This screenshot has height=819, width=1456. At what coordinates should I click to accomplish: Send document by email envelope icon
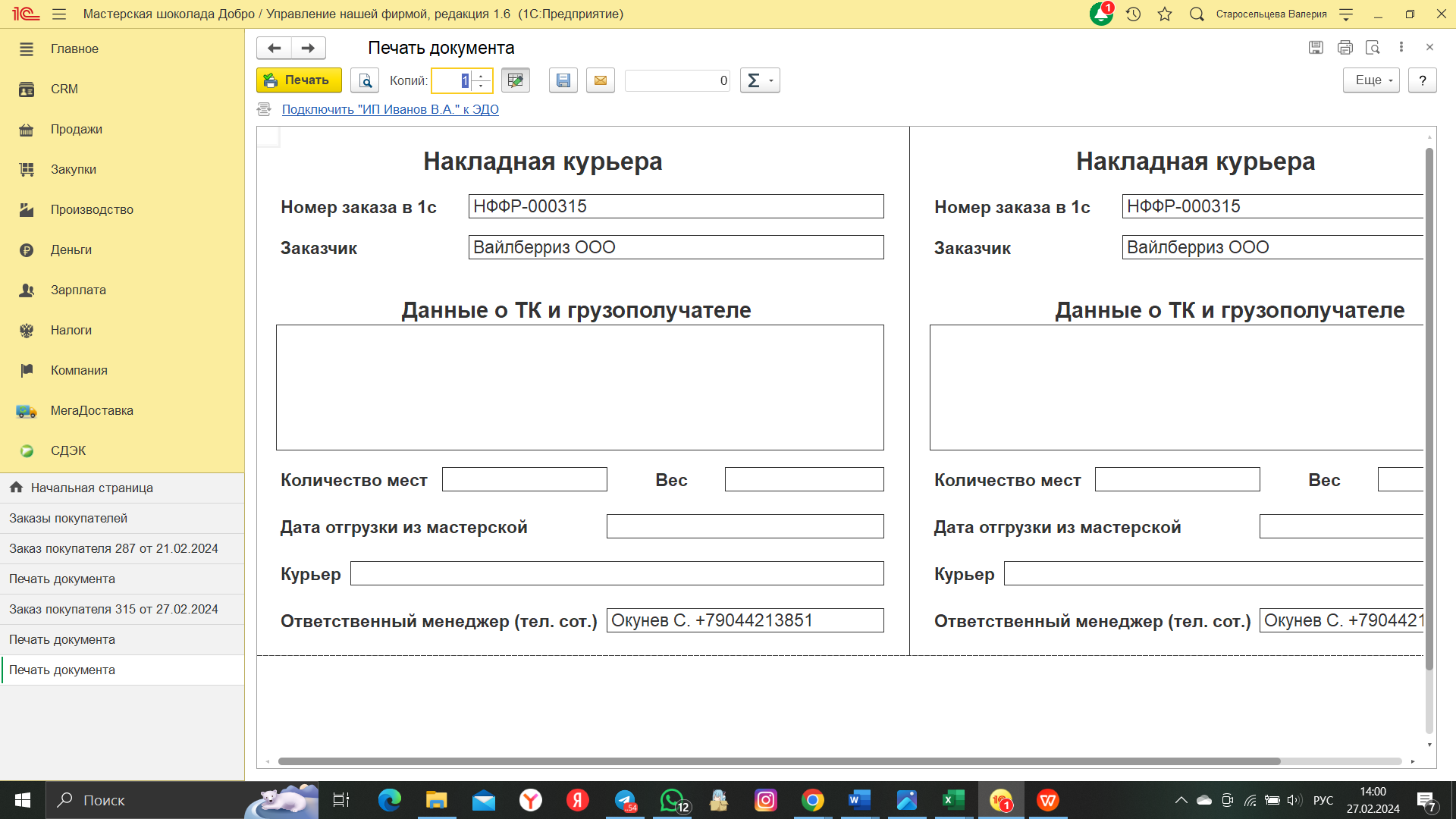[x=600, y=80]
